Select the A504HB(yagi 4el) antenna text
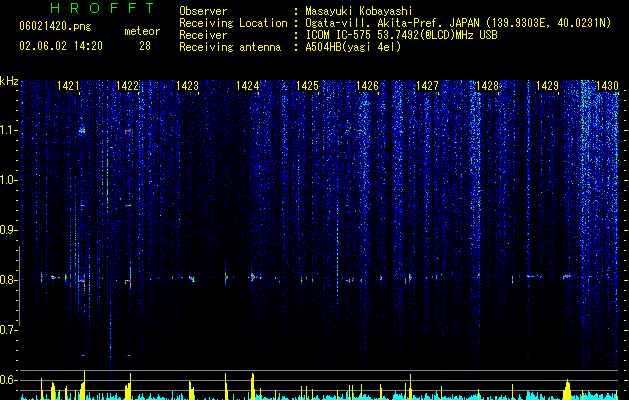This screenshot has width=629, height=400. [x=353, y=47]
